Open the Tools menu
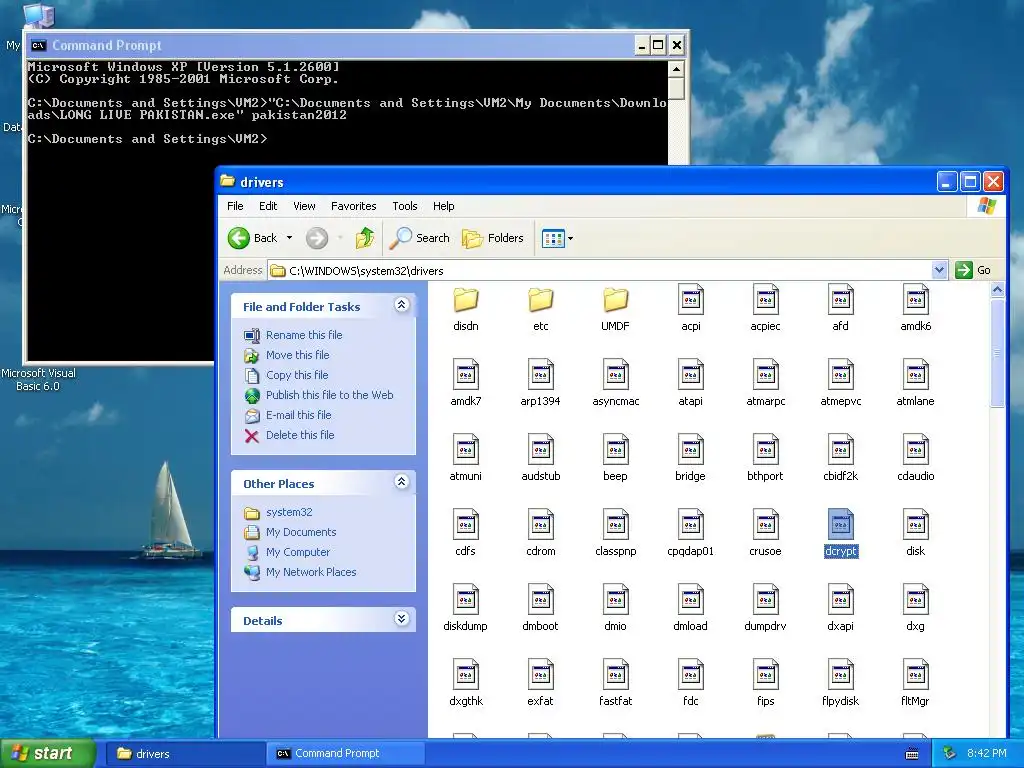Screen dimensions: 1024x768 click(x=405, y=206)
